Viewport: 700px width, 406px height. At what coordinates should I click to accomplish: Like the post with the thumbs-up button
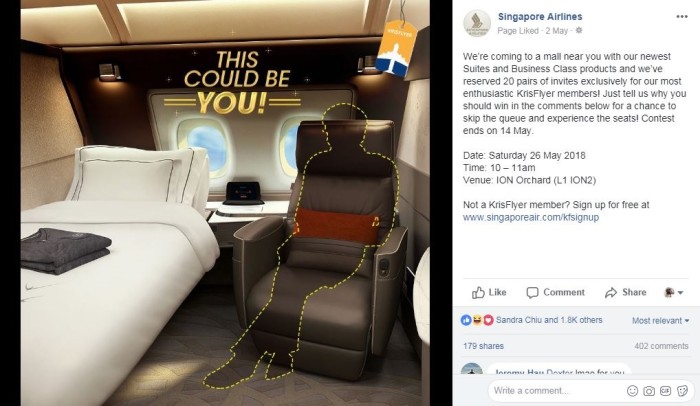coord(489,292)
